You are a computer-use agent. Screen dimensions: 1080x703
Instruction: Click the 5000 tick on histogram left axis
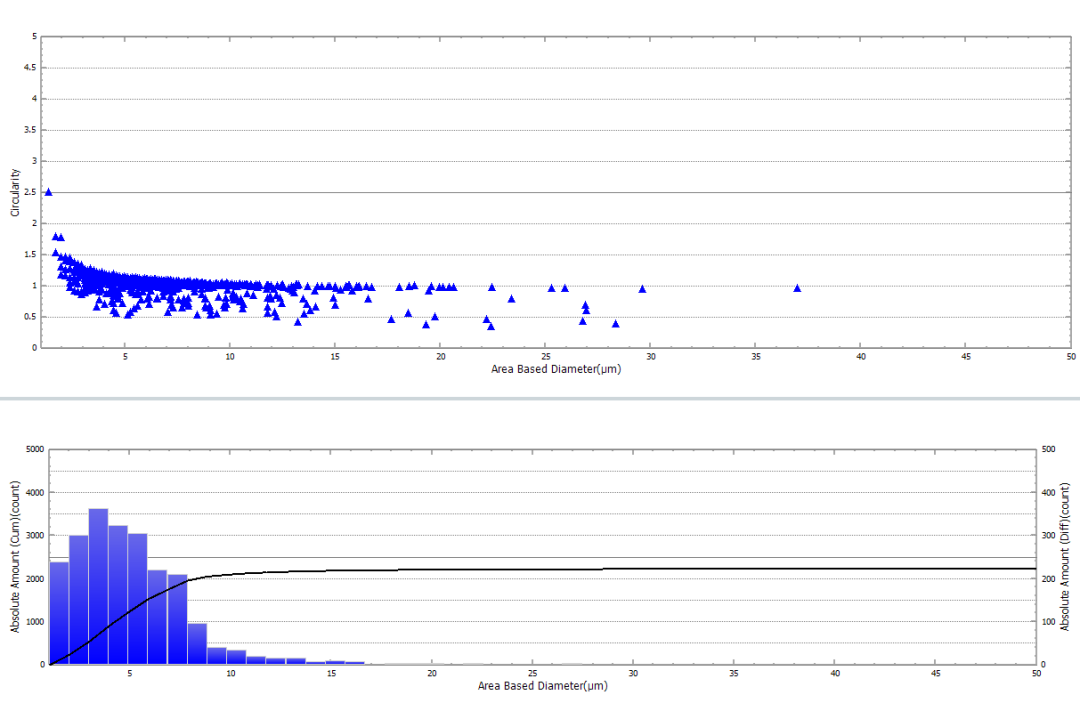click(x=34, y=450)
